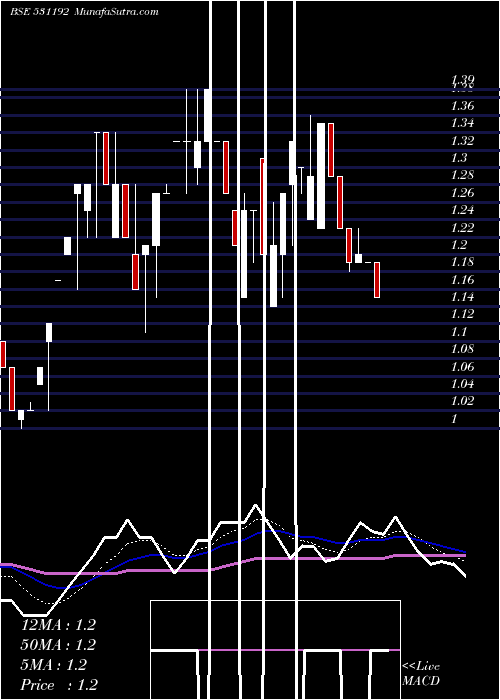Image resolution: width=500 pixels, height=700 pixels.
Task: Select the 1.12 price axis label
Action: [462, 314]
